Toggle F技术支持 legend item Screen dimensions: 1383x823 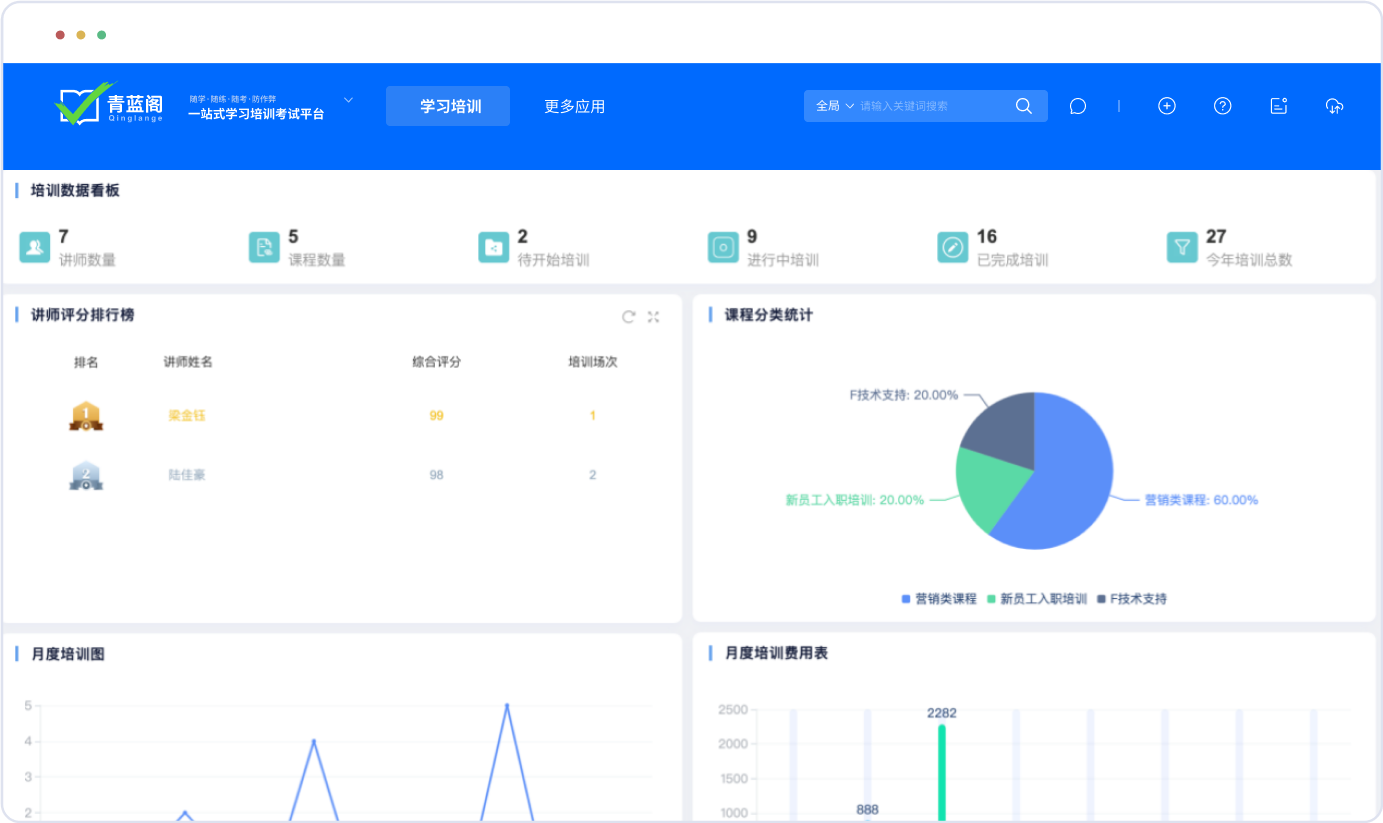[1132, 599]
